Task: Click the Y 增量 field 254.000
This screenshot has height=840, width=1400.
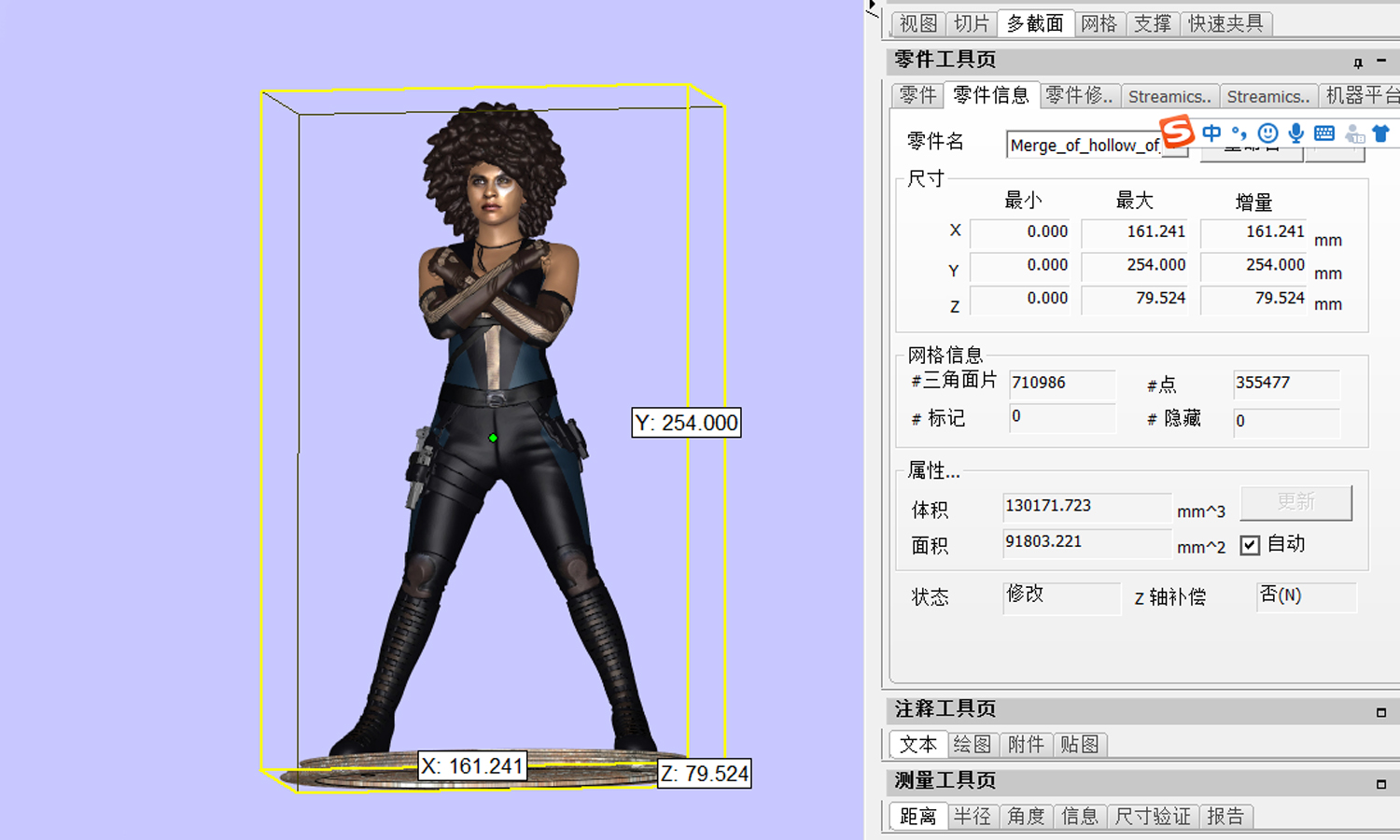Action: pyautogui.click(x=1254, y=266)
